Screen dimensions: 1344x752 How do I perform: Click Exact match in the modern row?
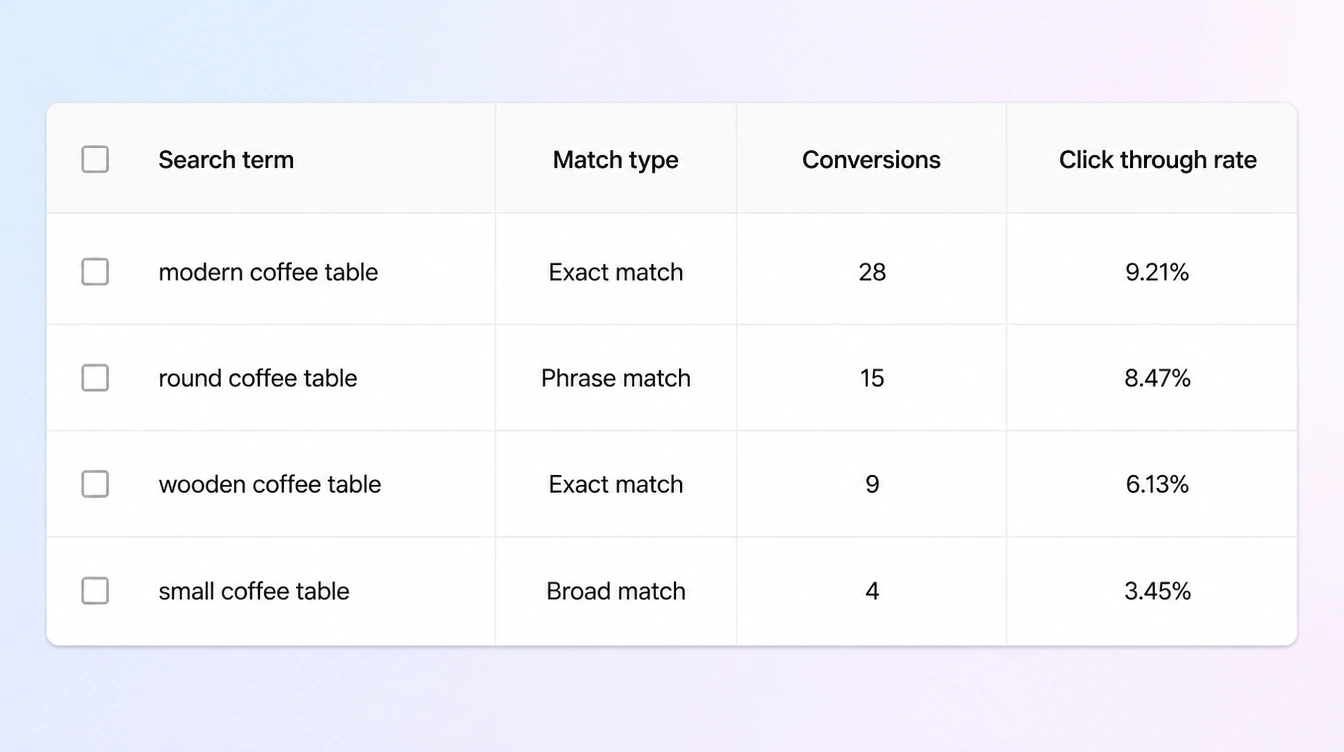(616, 272)
